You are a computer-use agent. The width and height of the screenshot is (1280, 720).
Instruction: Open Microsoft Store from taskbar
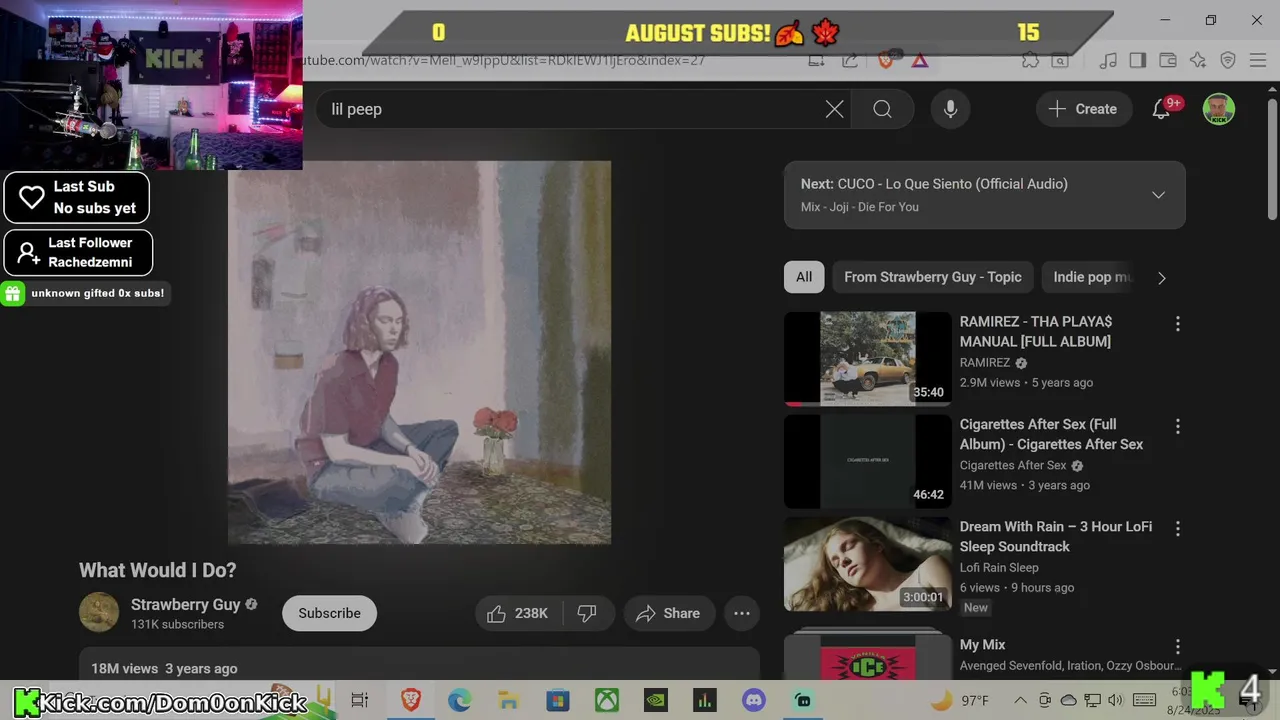tap(558, 700)
